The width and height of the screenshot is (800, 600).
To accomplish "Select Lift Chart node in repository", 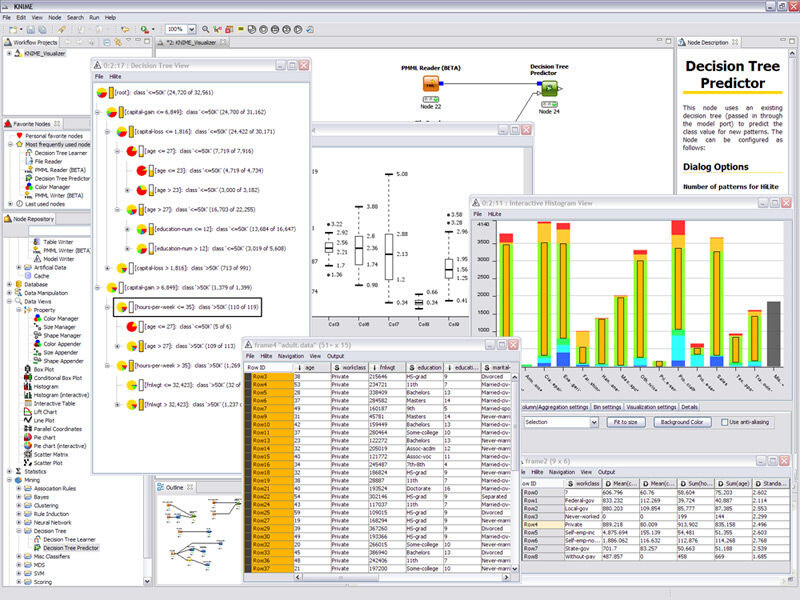I will (45, 412).
